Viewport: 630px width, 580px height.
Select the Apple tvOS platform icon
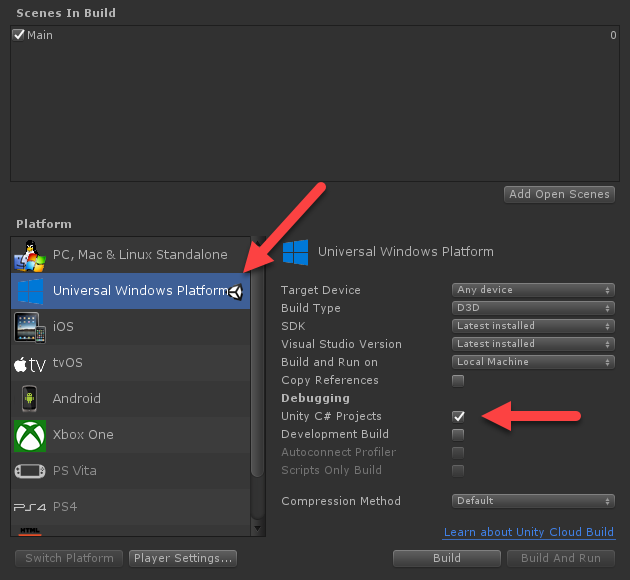[x=30, y=364]
